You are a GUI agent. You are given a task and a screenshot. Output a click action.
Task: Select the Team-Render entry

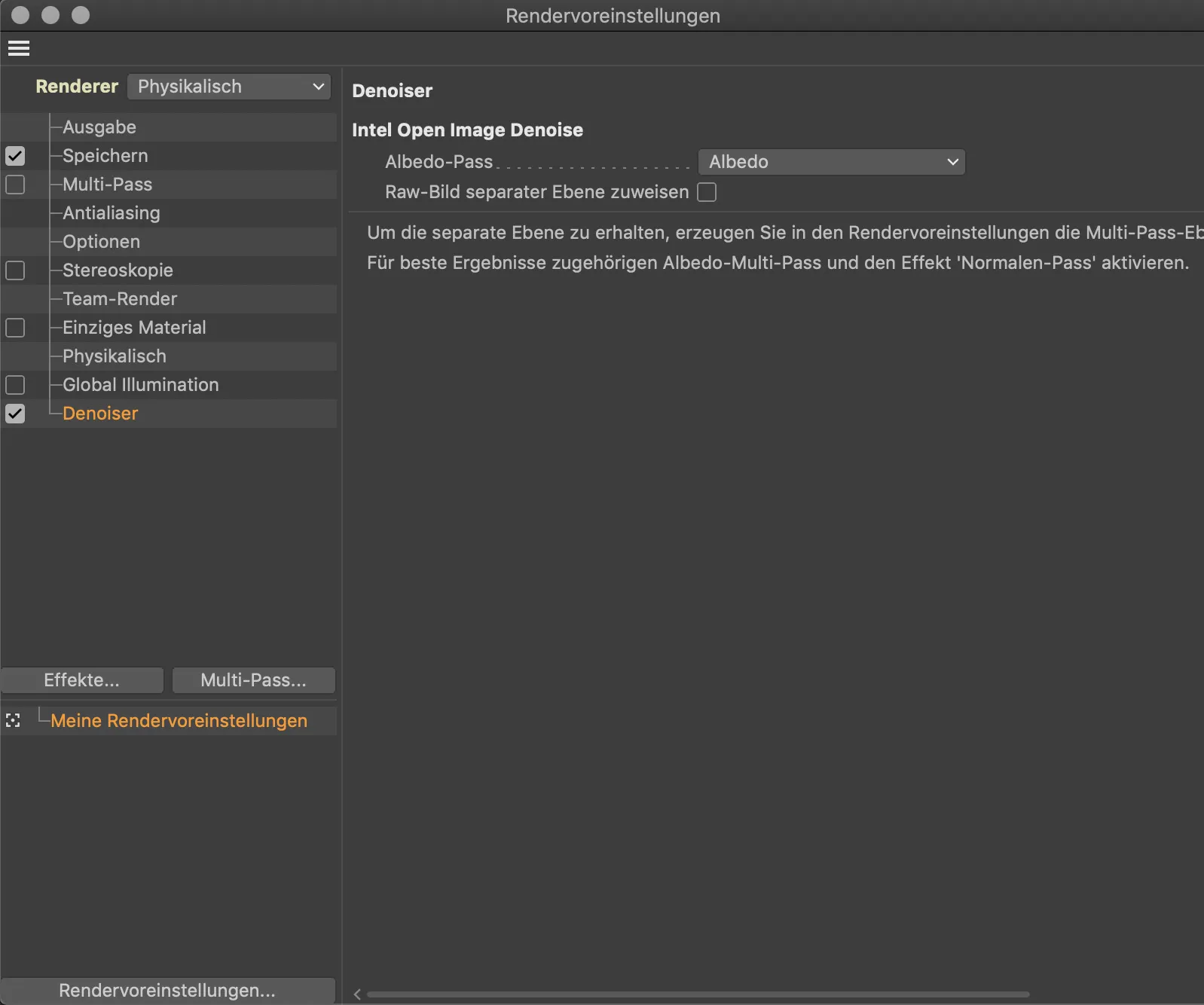click(x=120, y=299)
